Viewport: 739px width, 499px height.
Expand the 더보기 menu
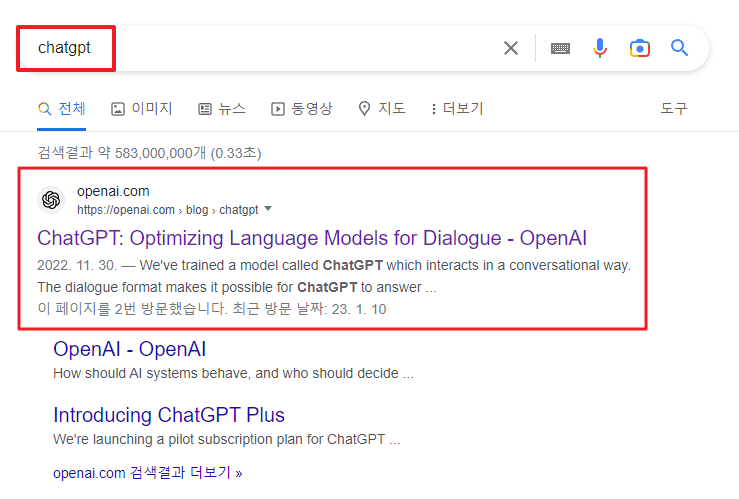coord(457,109)
